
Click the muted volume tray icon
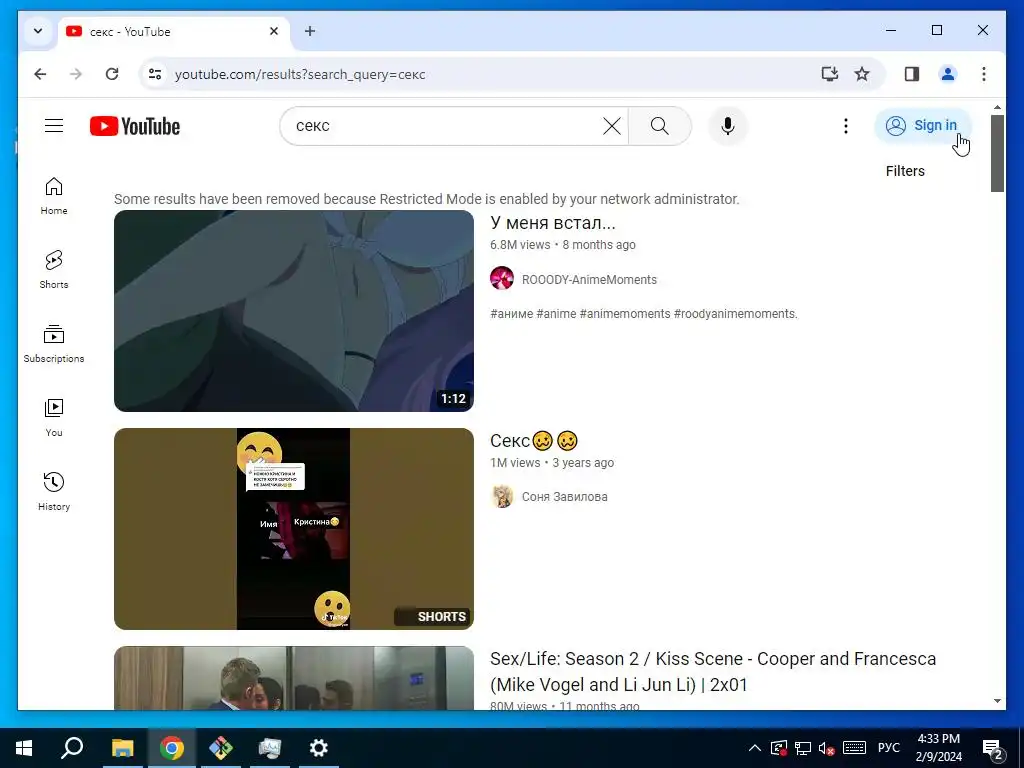click(827, 748)
